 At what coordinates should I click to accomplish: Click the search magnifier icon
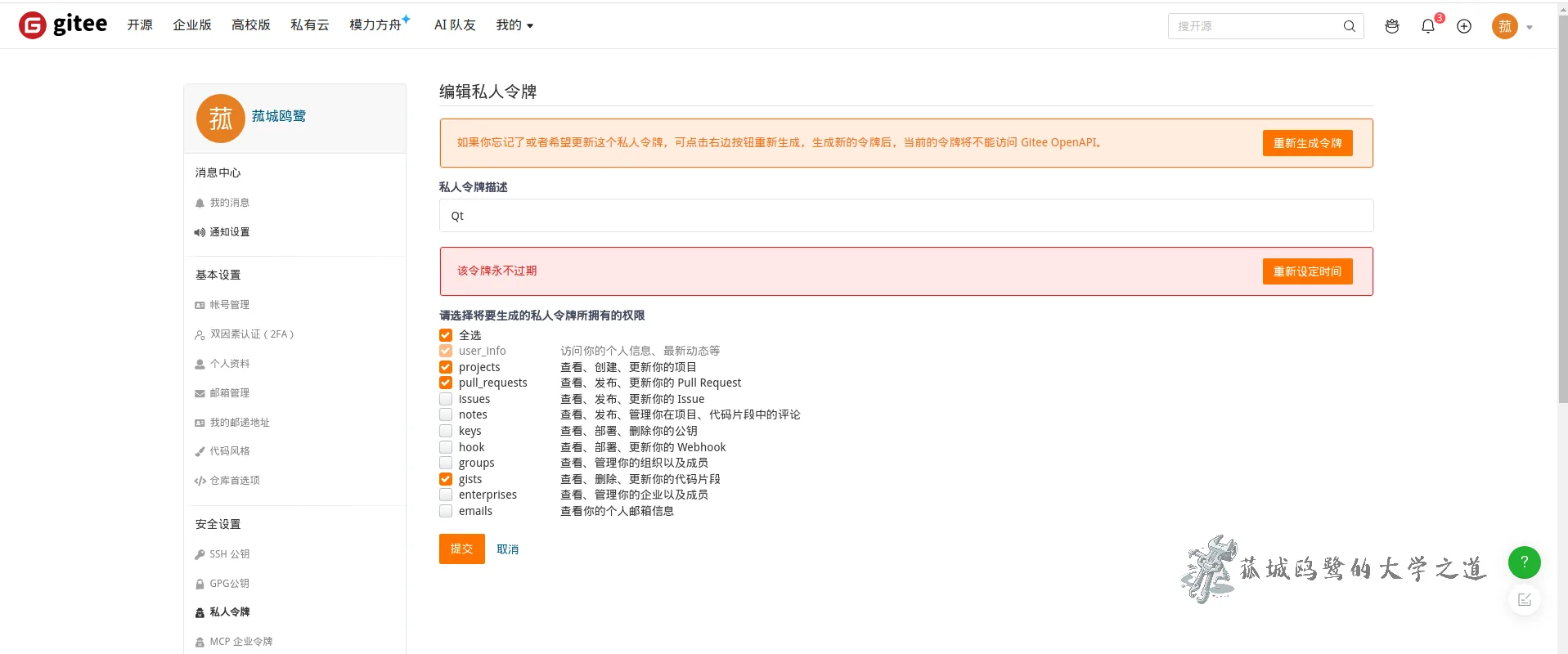[1349, 26]
